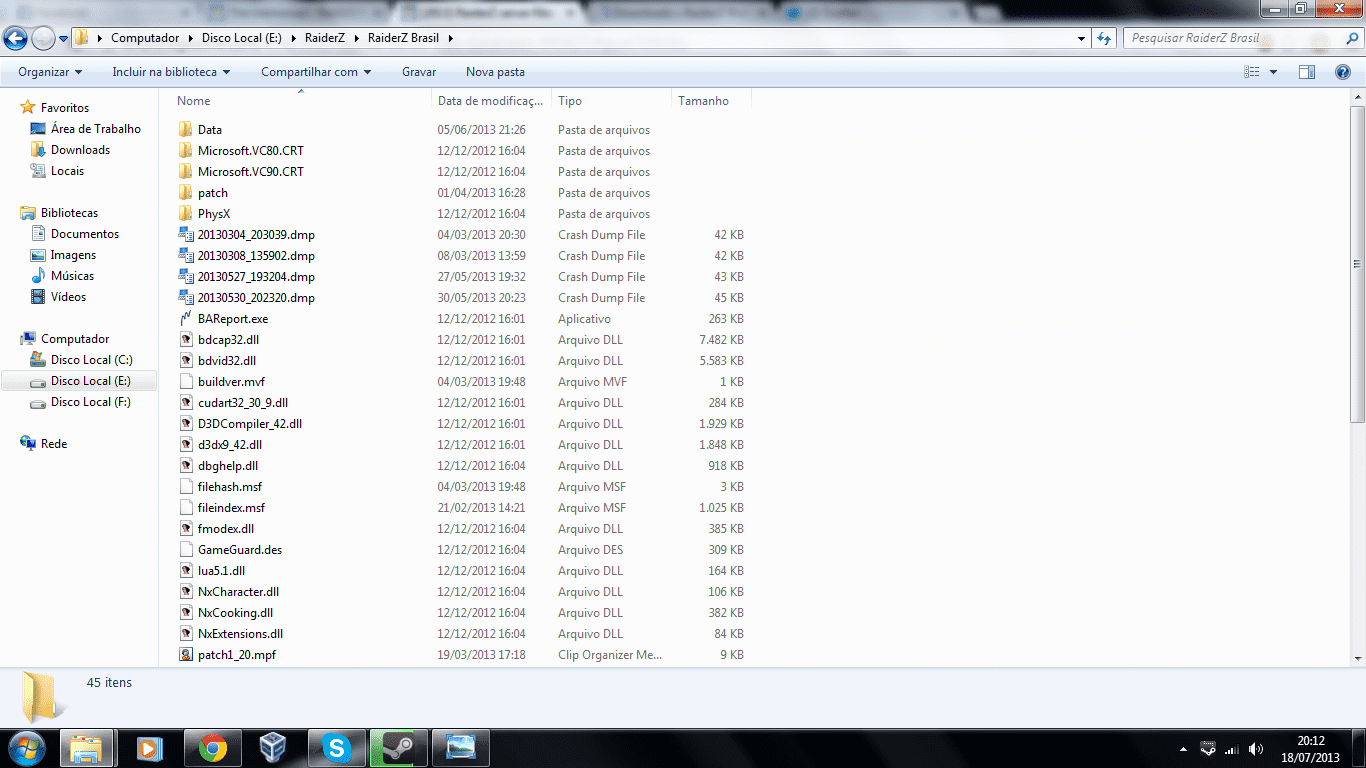The height and width of the screenshot is (768, 1366).
Task: Open Downloads in the sidebar
Action: pyautogui.click(x=80, y=150)
